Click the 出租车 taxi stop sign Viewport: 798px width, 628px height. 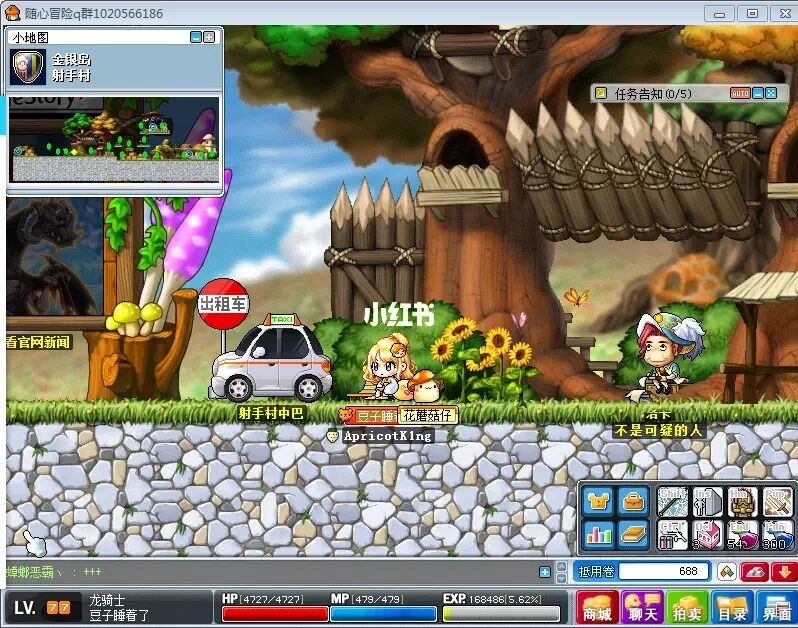[223, 304]
